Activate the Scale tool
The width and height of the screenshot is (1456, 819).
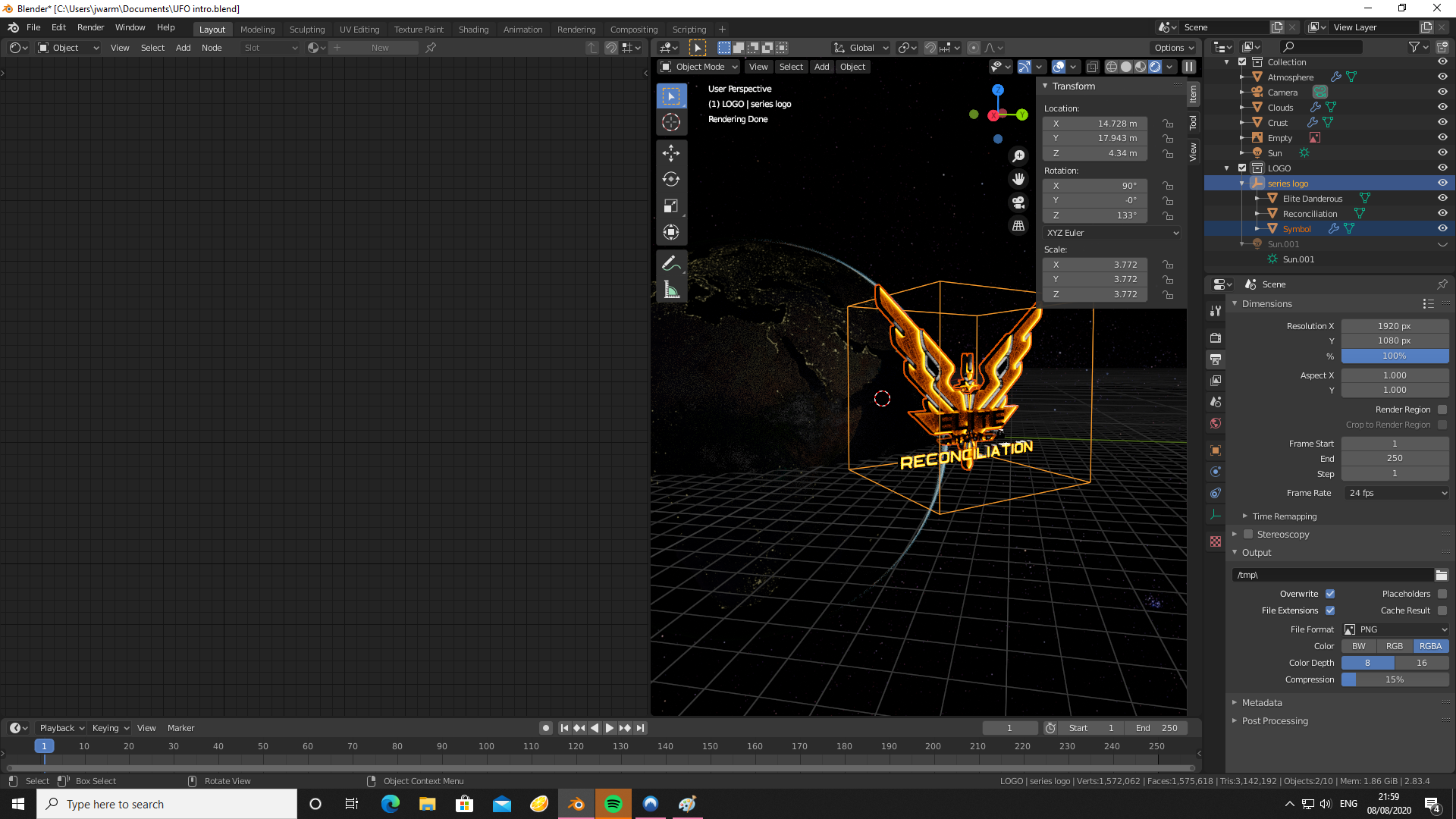[671, 206]
